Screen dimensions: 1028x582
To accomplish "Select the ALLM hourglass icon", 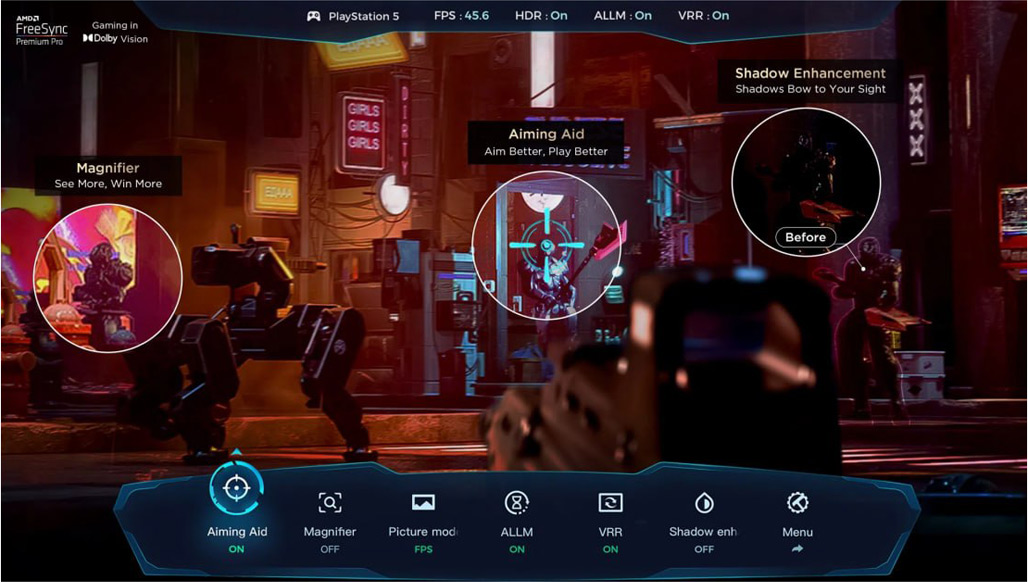I will pyautogui.click(x=517, y=503).
